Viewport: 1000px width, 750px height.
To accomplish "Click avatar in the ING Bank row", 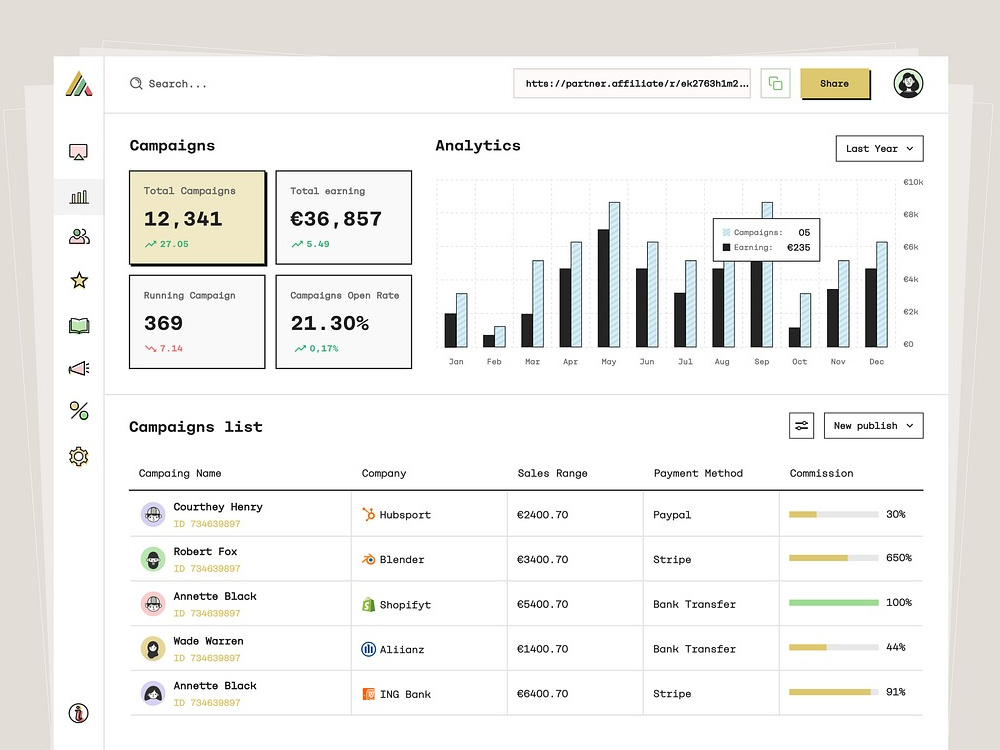I will [x=153, y=693].
